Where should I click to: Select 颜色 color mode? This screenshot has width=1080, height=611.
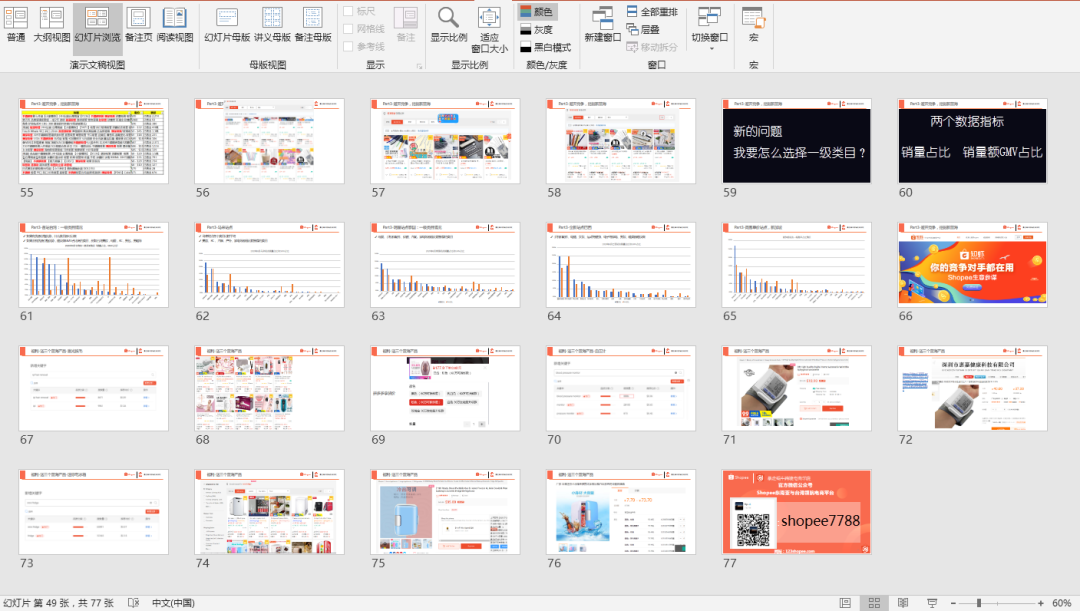coord(537,12)
